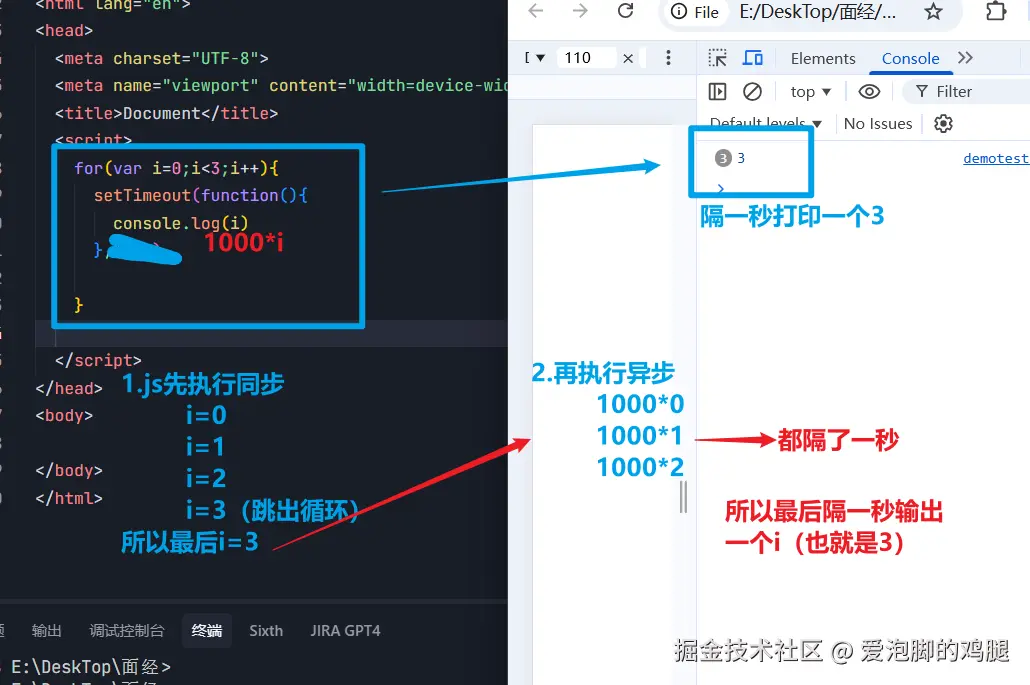
Task: Open the device dimensions dropdown arrow
Action: point(540,58)
